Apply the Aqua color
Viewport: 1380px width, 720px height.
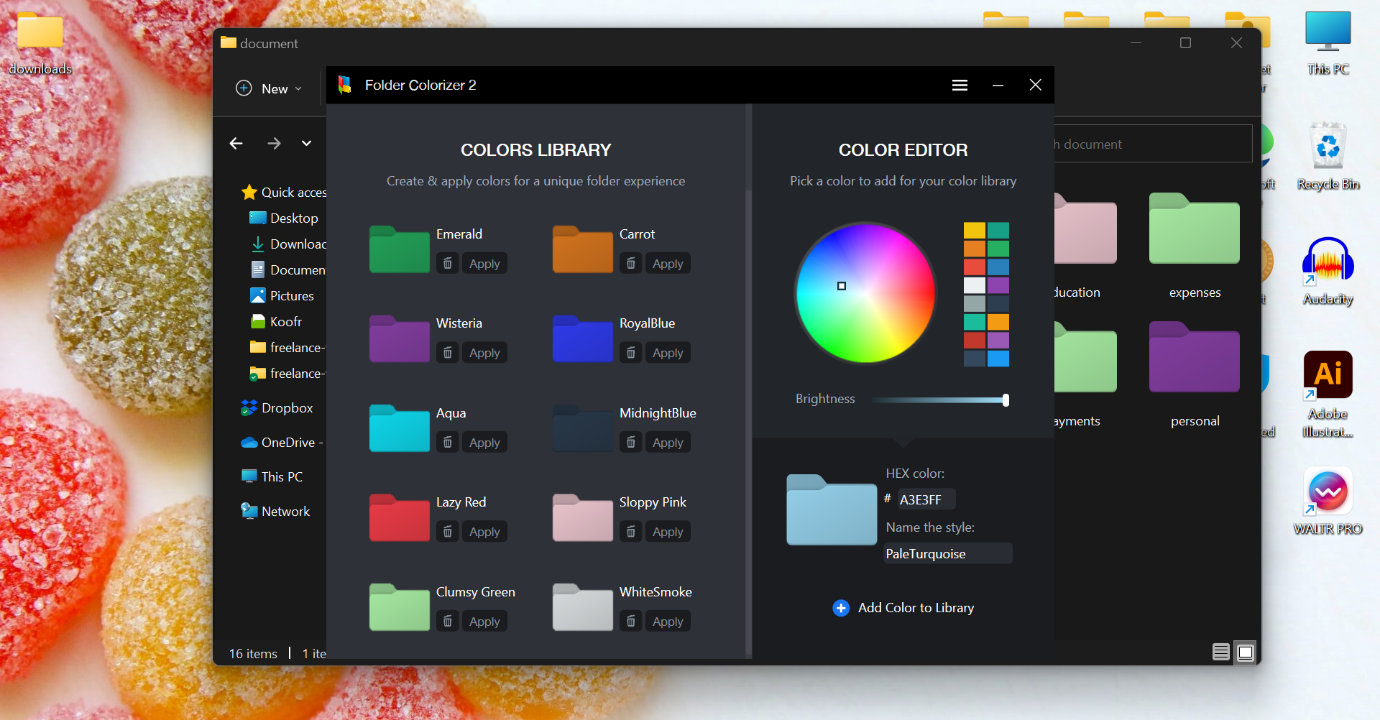pyautogui.click(x=485, y=442)
